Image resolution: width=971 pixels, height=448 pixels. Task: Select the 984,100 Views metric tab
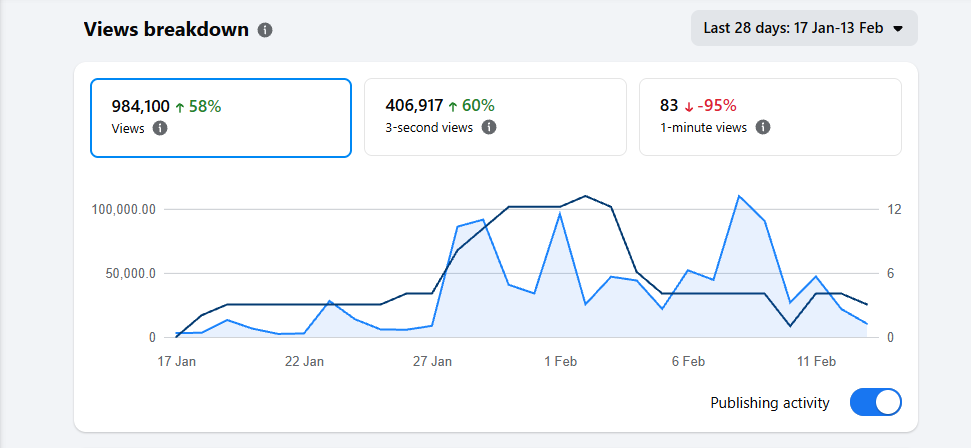(221, 118)
